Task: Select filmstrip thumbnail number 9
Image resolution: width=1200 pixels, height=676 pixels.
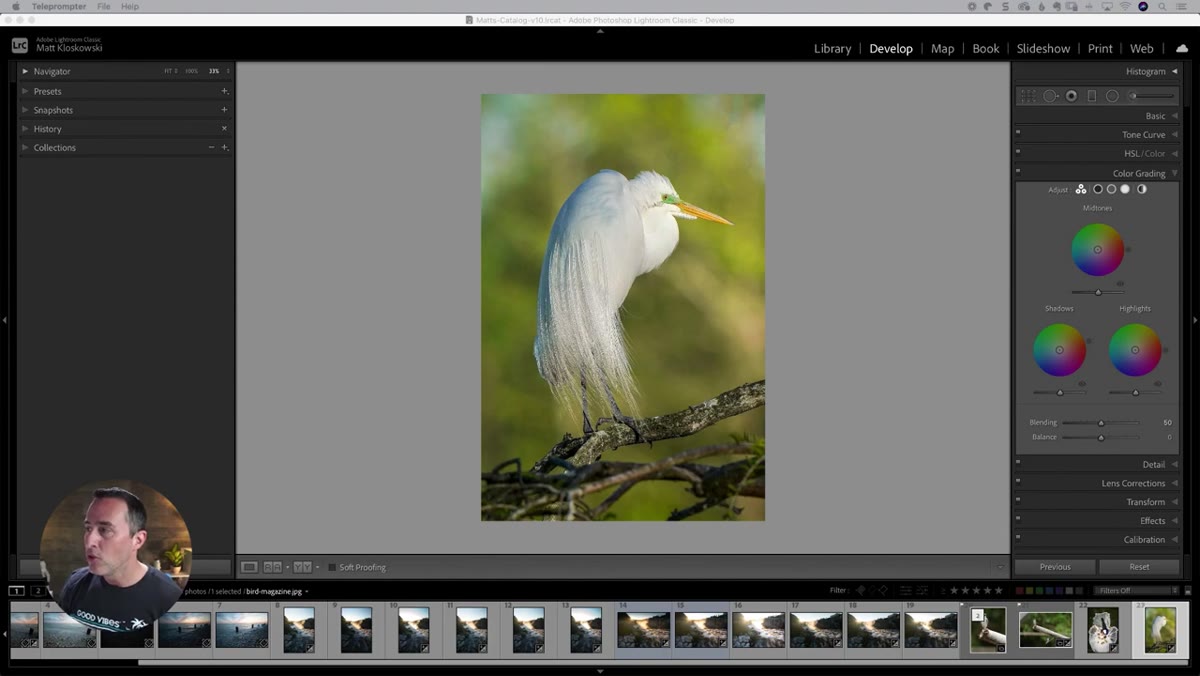Action: 356,630
